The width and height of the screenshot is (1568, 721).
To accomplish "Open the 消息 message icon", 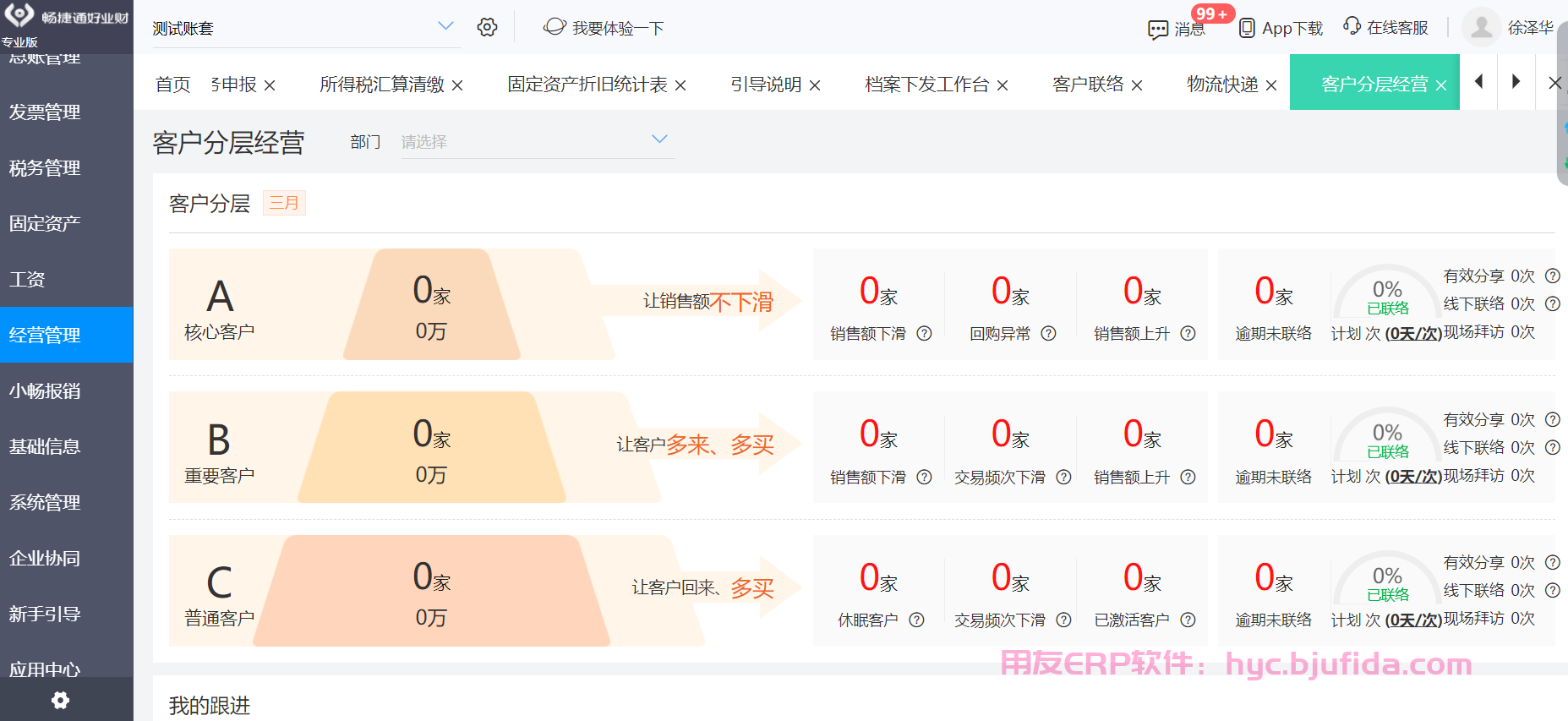I will [1158, 30].
